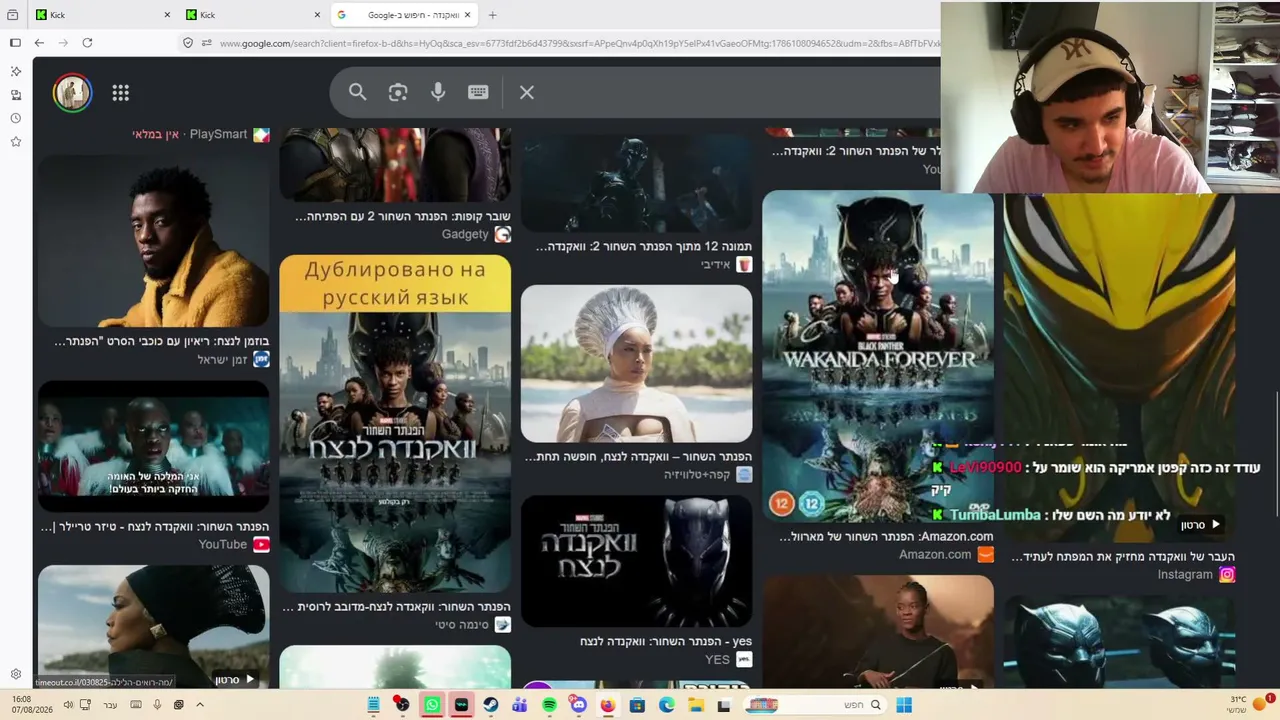Open Microsoft Store from the taskbar

pyautogui.click(x=637, y=705)
